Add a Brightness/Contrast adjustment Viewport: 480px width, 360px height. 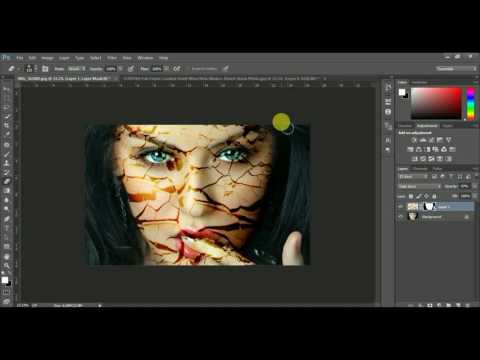(414, 140)
